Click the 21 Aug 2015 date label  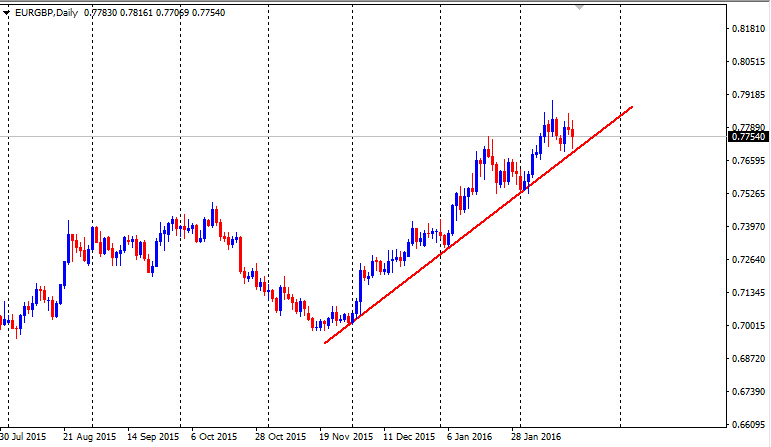89,437
